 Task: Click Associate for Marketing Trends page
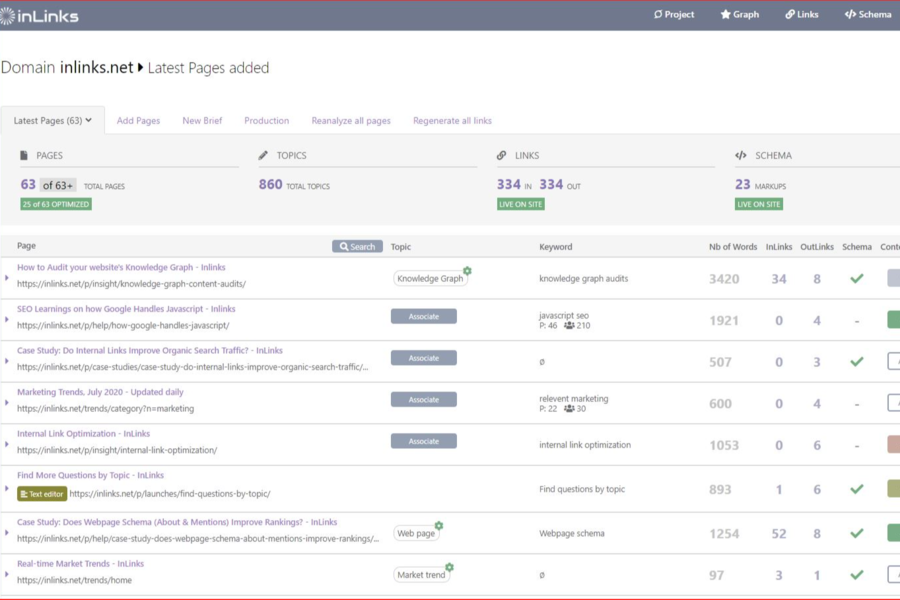(424, 400)
